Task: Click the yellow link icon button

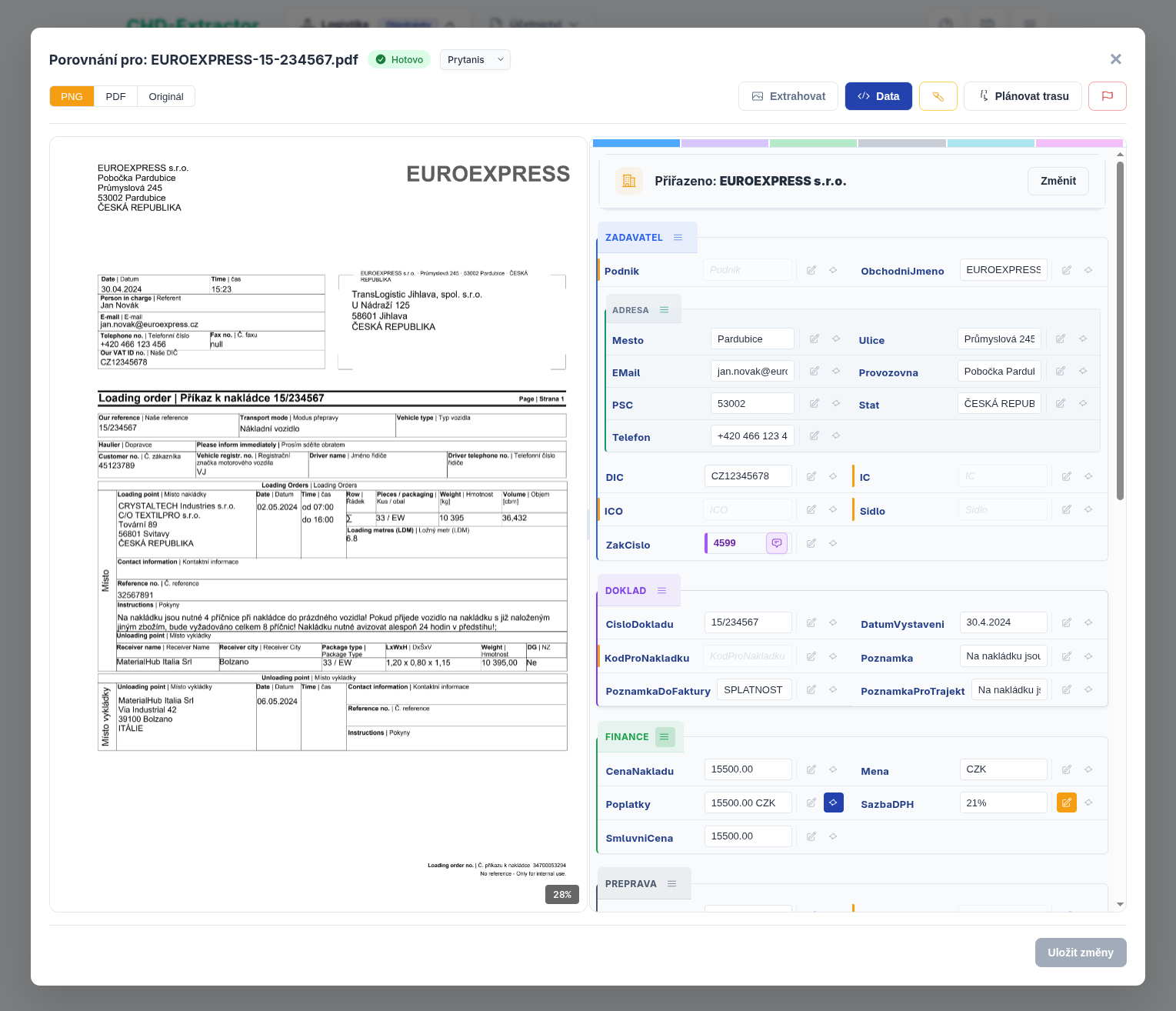Action: [938, 96]
